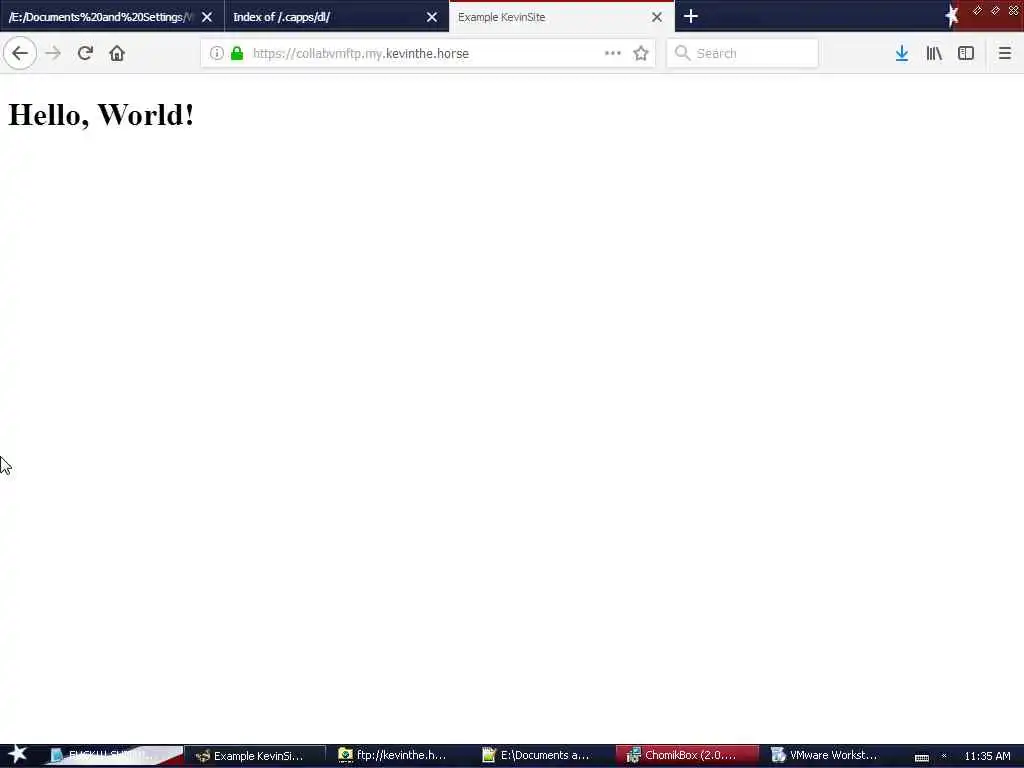Open E:\Documents a... taskbar window
1024x768 pixels.
coord(541,756)
